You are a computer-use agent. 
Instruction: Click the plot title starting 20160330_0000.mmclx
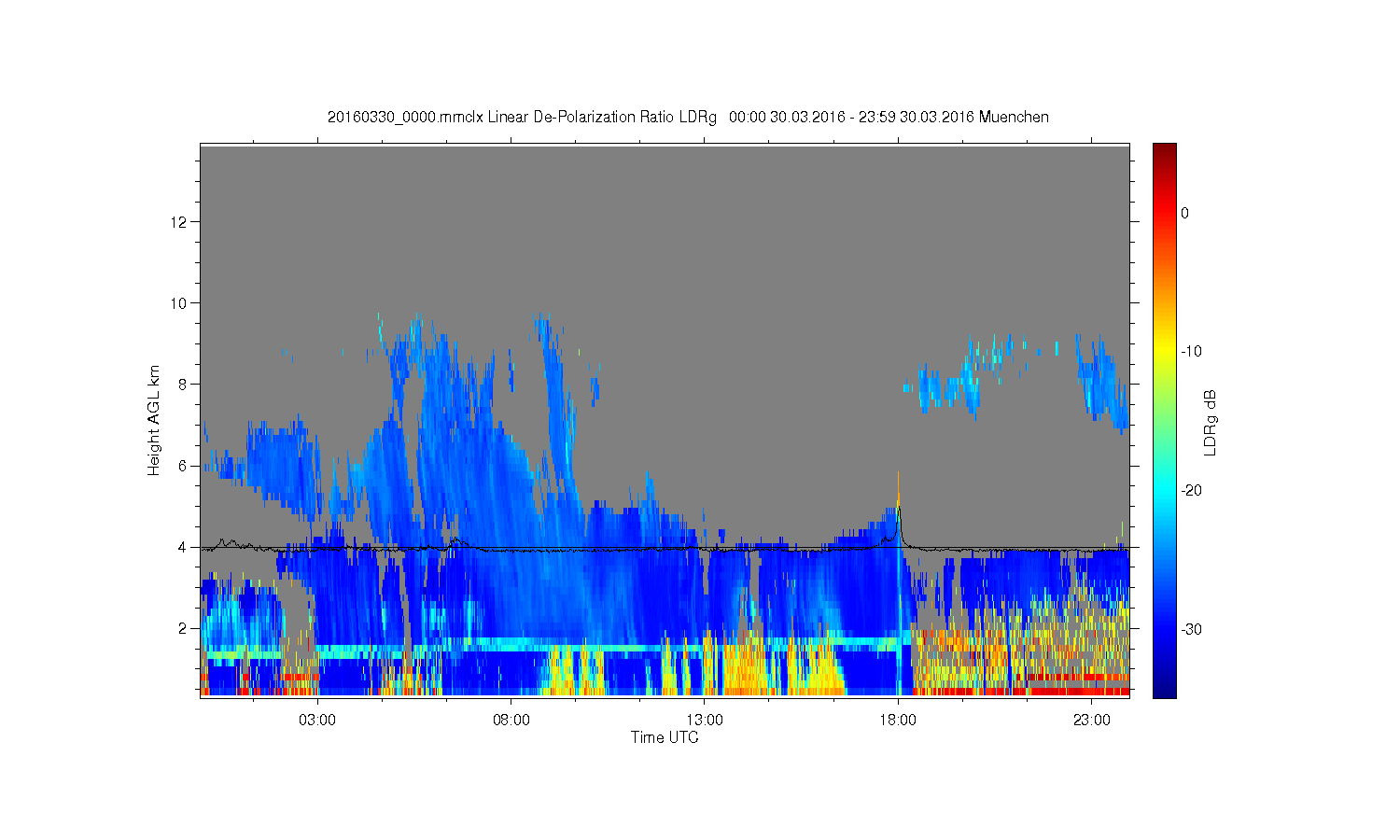[x=688, y=118]
